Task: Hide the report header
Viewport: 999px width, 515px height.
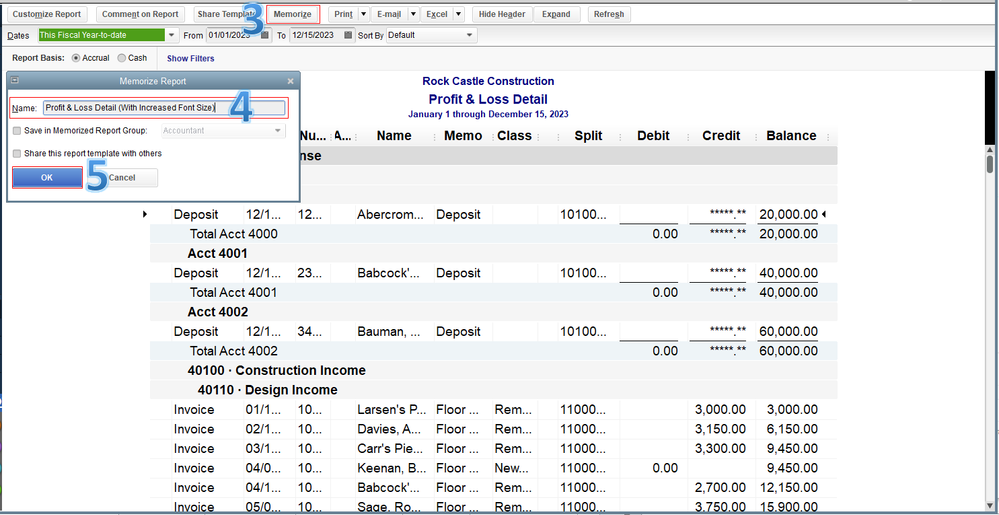Action: tap(502, 14)
